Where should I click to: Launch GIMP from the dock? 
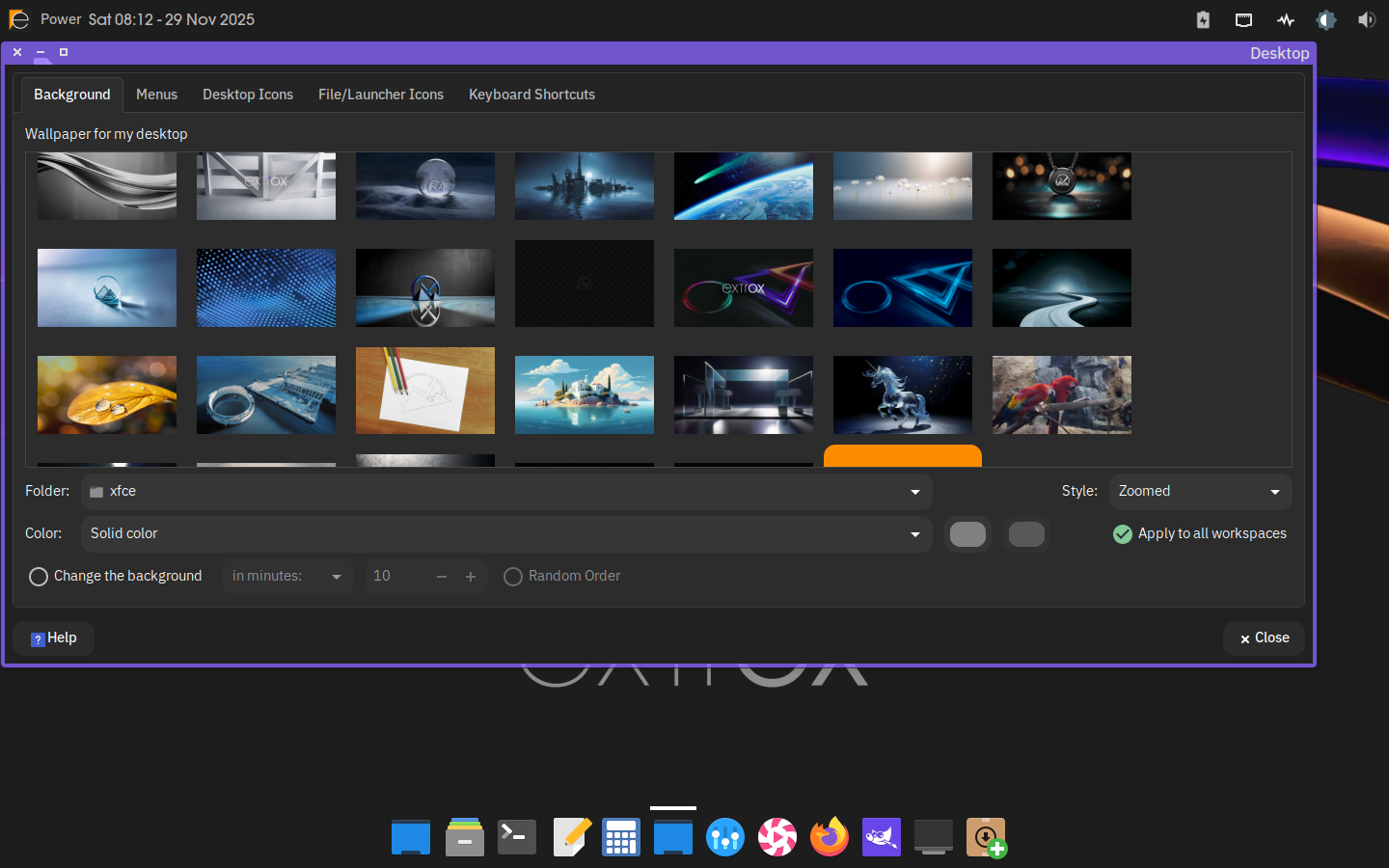[881, 837]
